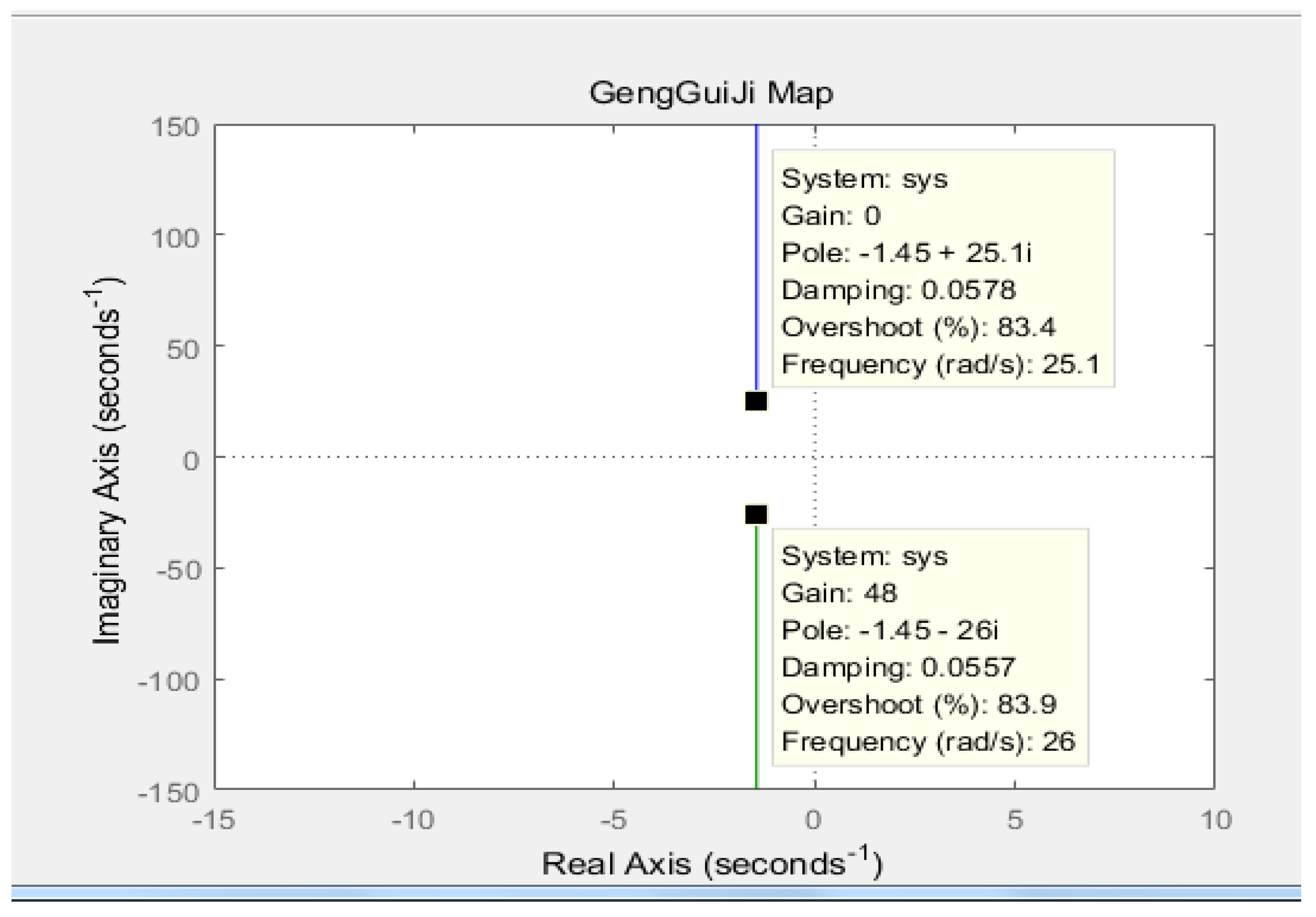This screenshot has width=1316, height=917.
Task: Click the -15 tick label on real axis
Action: (213, 820)
